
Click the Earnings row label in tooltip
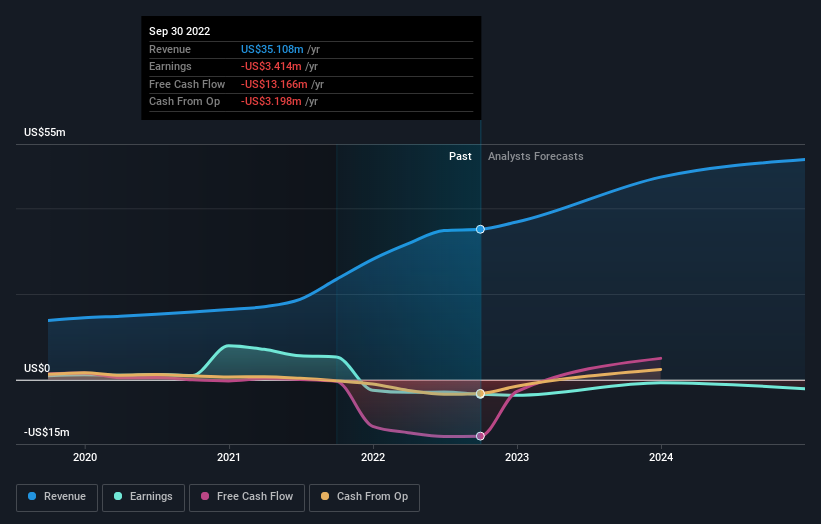coord(170,66)
